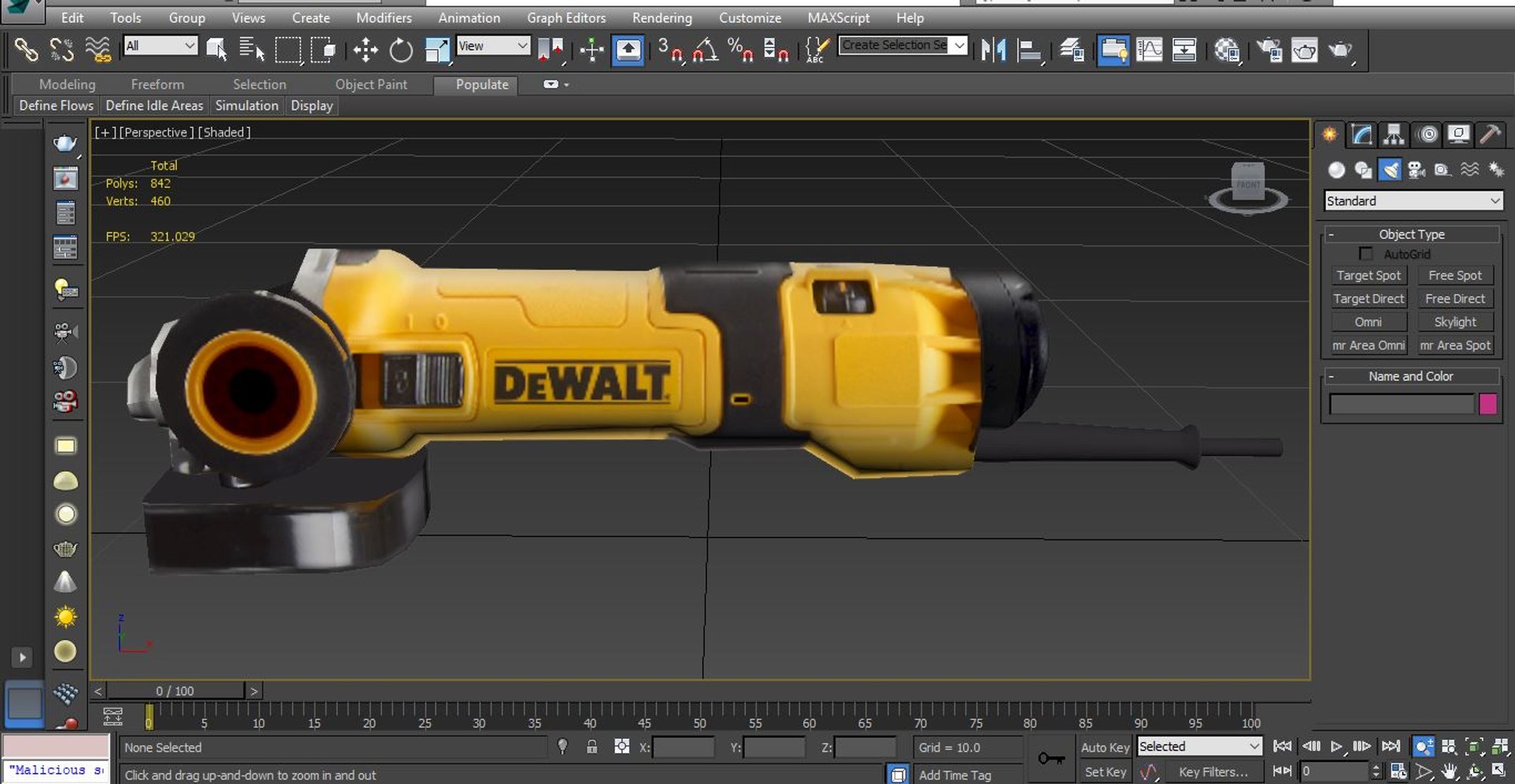This screenshot has height=784, width=1515.
Task: Open the Rendering menu
Action: 662,17
